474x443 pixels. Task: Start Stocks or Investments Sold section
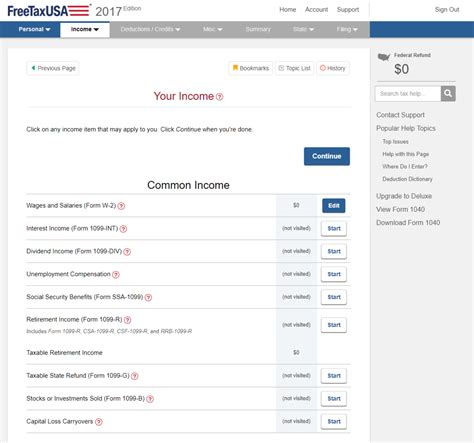tap(334, 399)
